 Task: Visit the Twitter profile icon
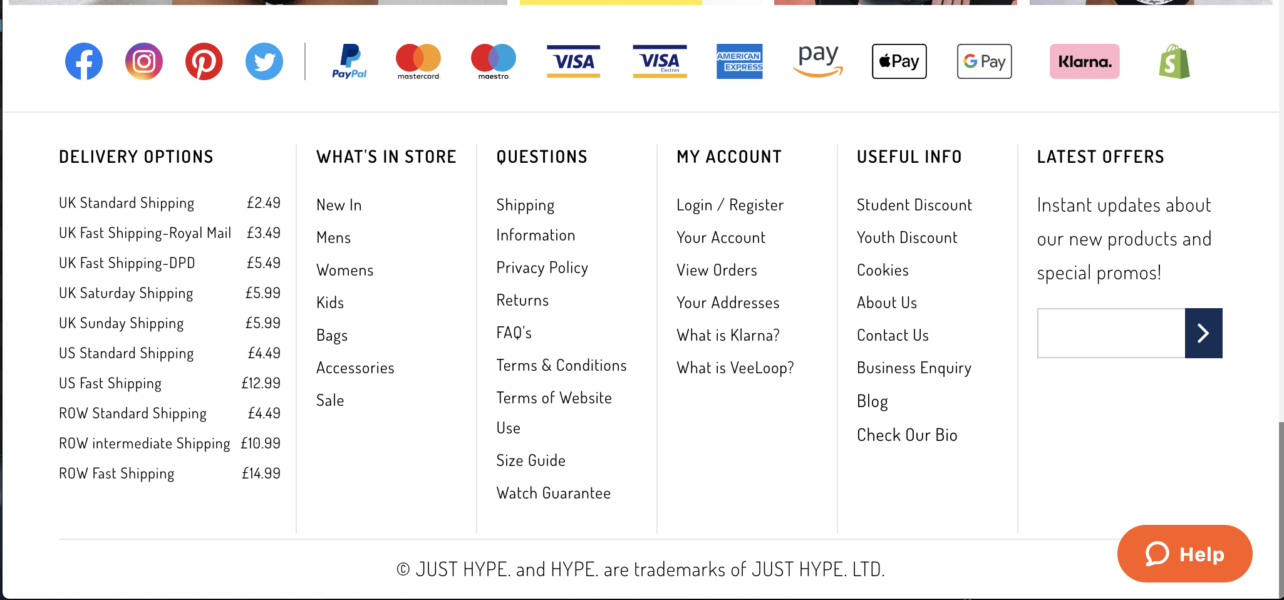[x=264, y=62]
